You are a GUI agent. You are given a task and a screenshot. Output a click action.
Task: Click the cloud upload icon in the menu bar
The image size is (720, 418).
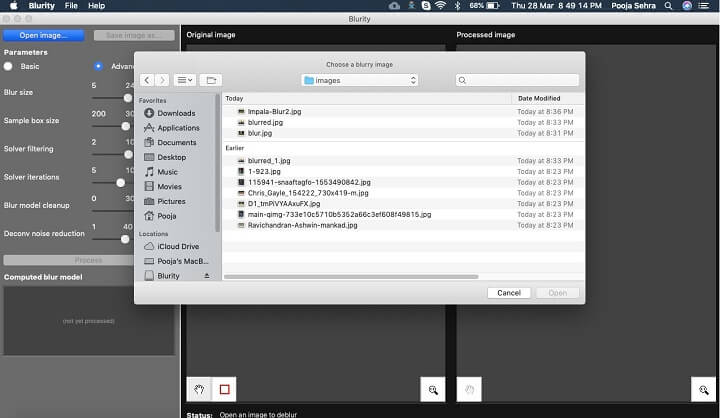tap(394, 6)
